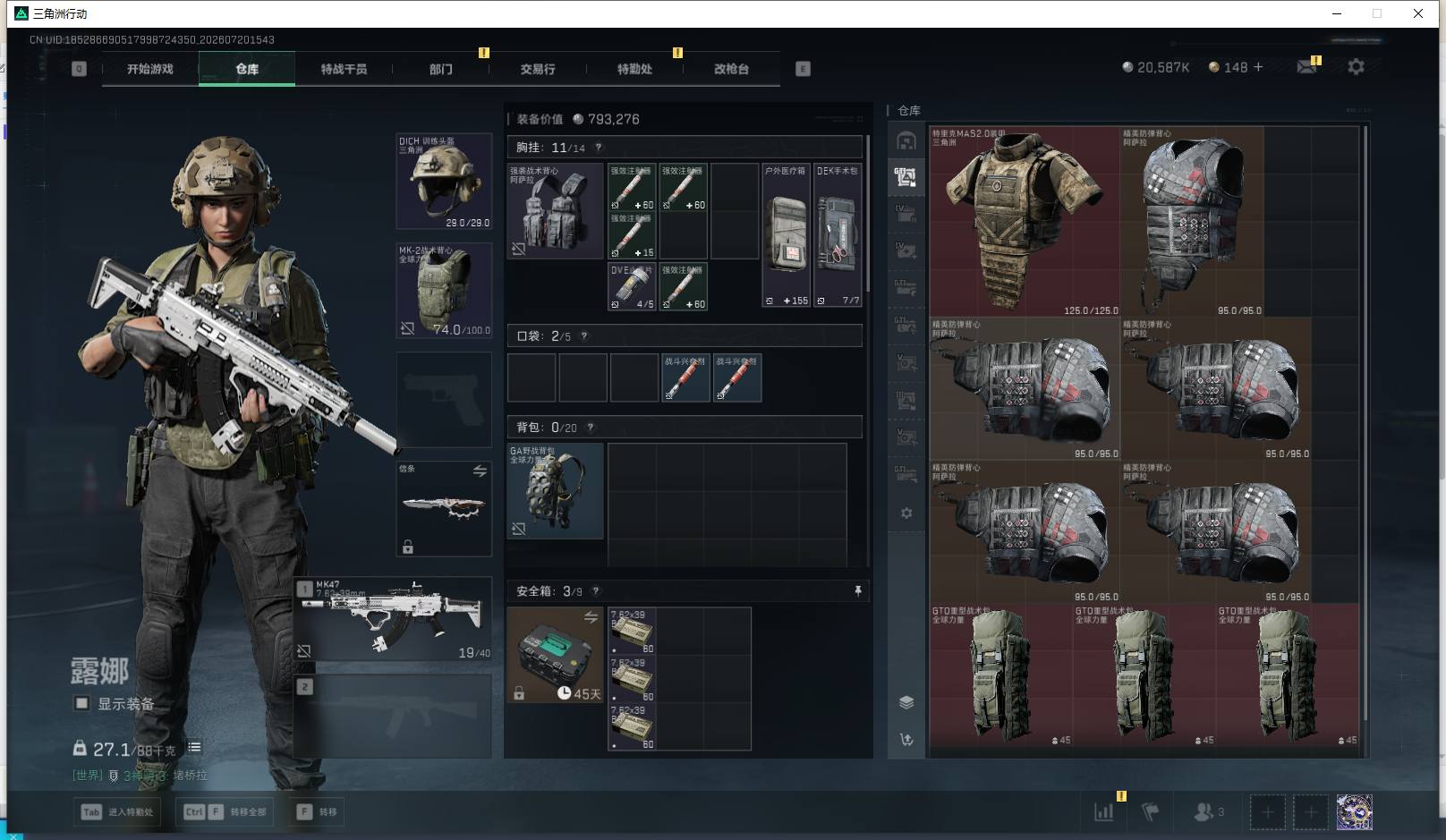Select the melee knife slot

tap(444, 508)
